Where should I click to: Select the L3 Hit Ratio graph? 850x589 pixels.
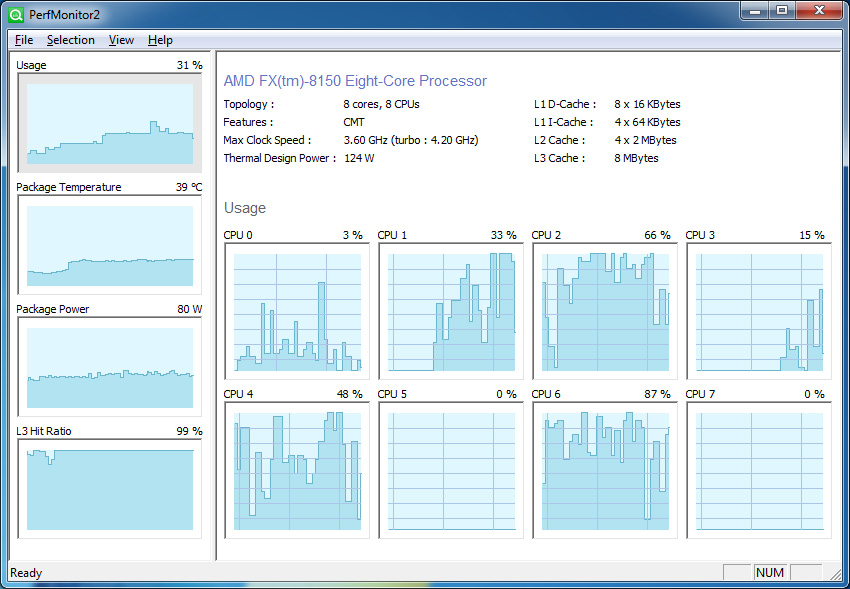(110, 489)
